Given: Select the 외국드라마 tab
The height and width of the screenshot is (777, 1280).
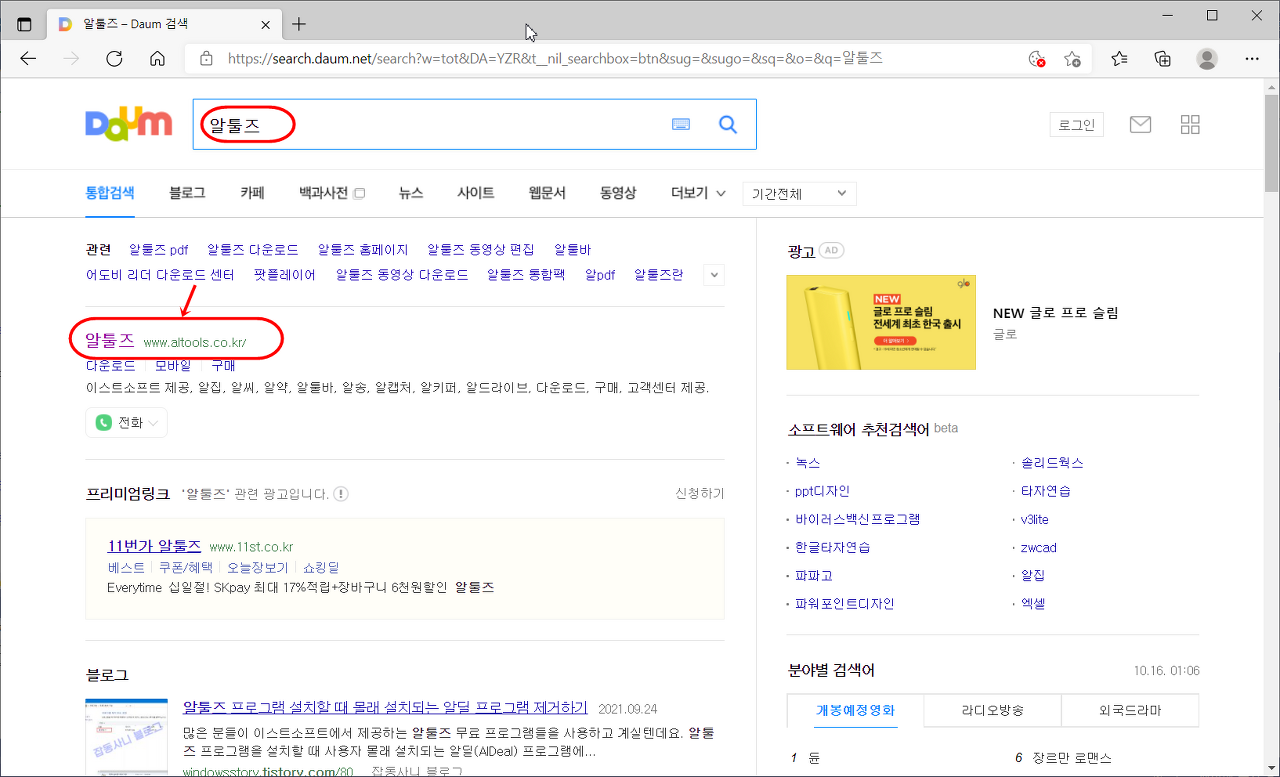Looking at the screenshot, I should click(1130, 711).
